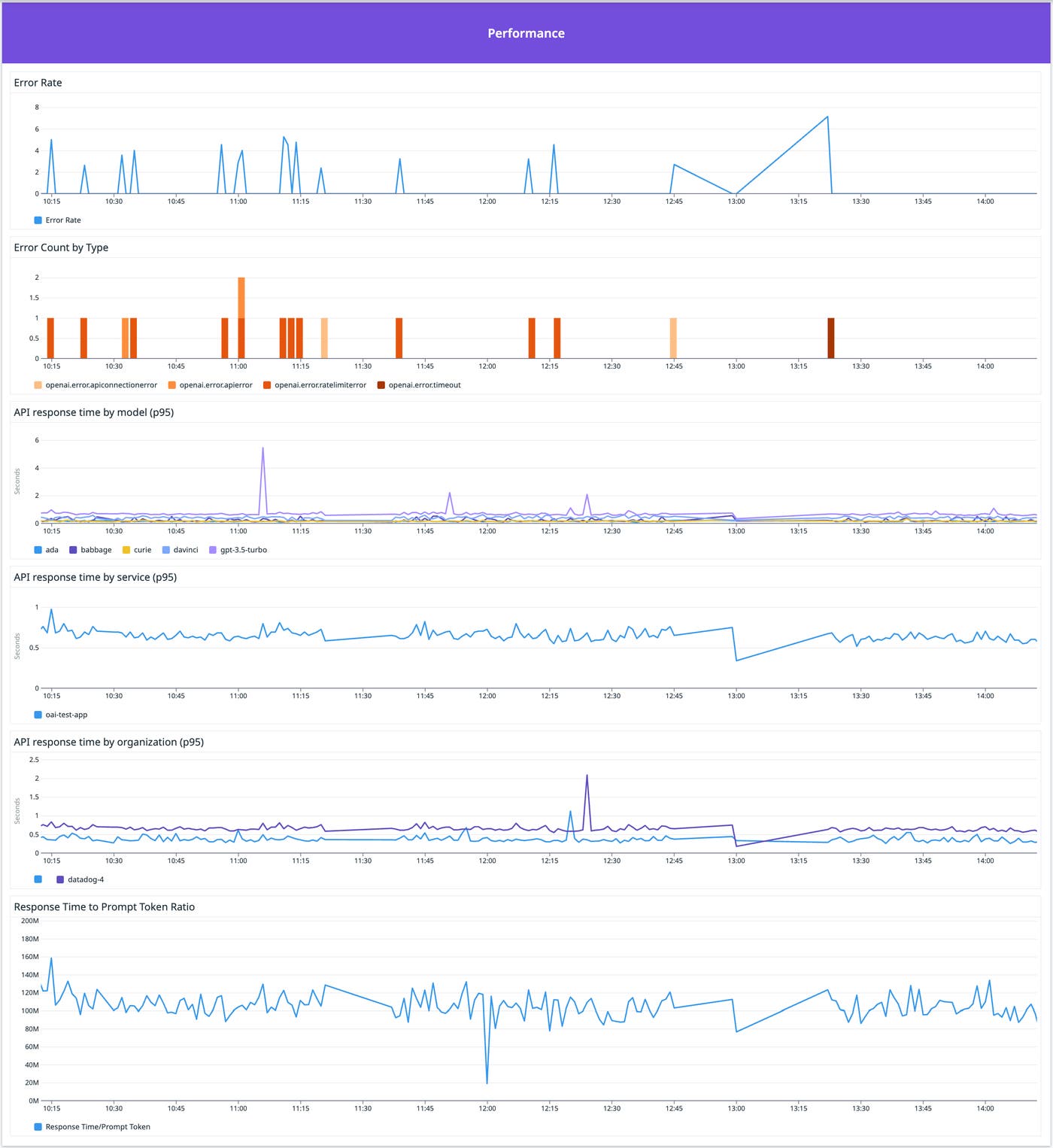The image size is (1053, 1148).
Task: Hide the openai.error.ratelimiterror series
Action: tap(268, 384)
